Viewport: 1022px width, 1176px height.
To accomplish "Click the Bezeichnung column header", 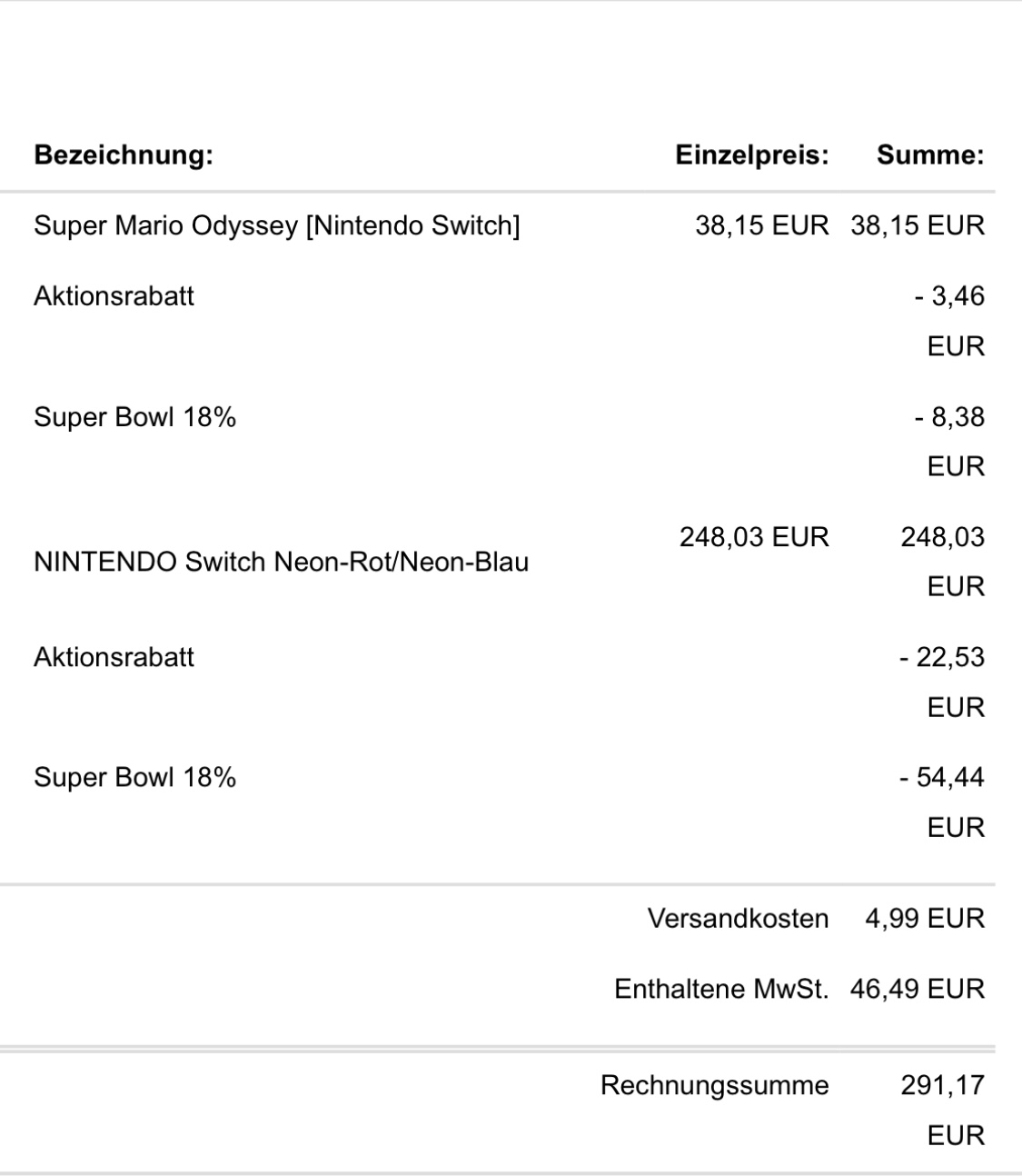I will point(123,156).
